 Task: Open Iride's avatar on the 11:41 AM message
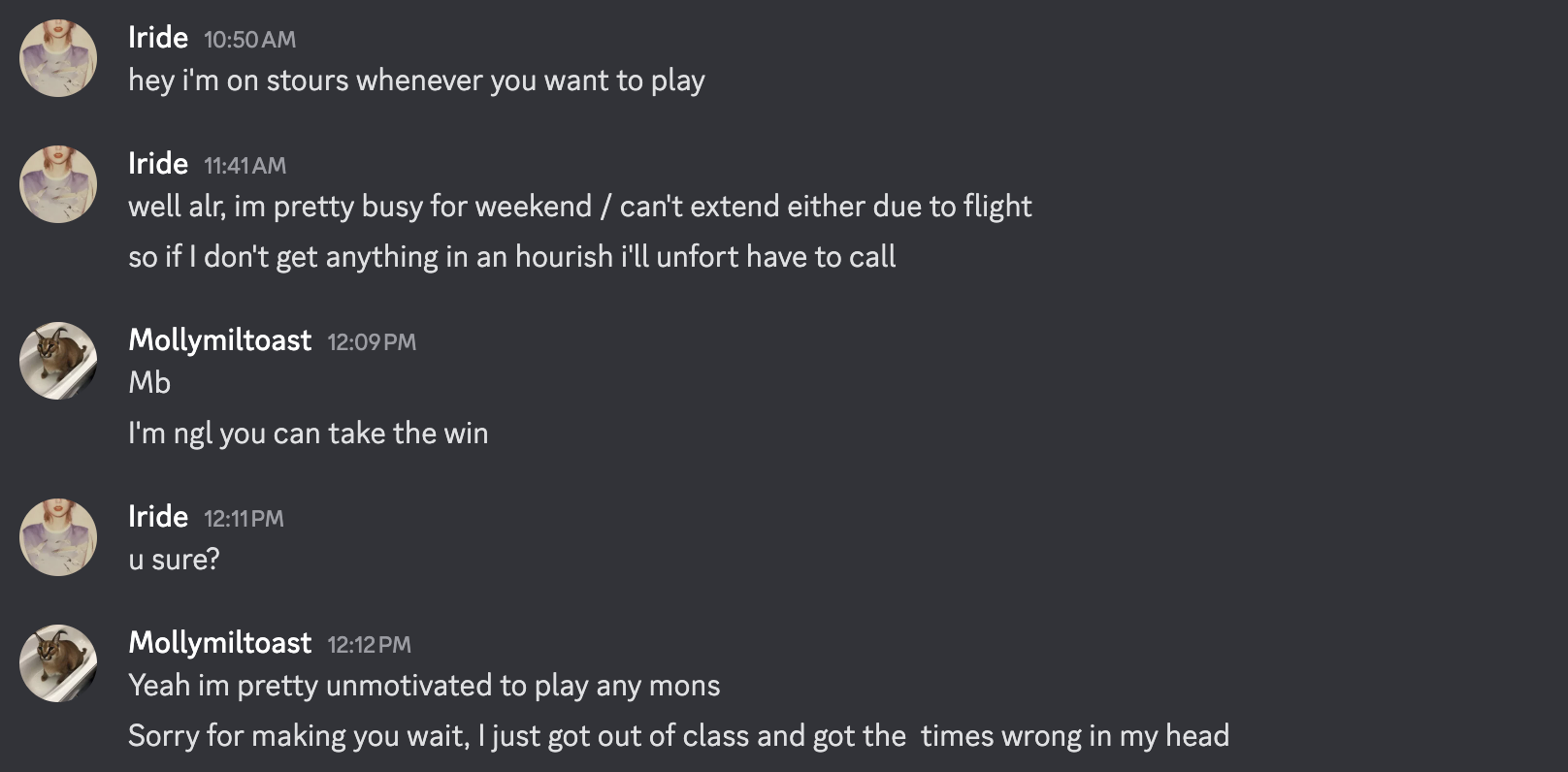click(58, 184)
